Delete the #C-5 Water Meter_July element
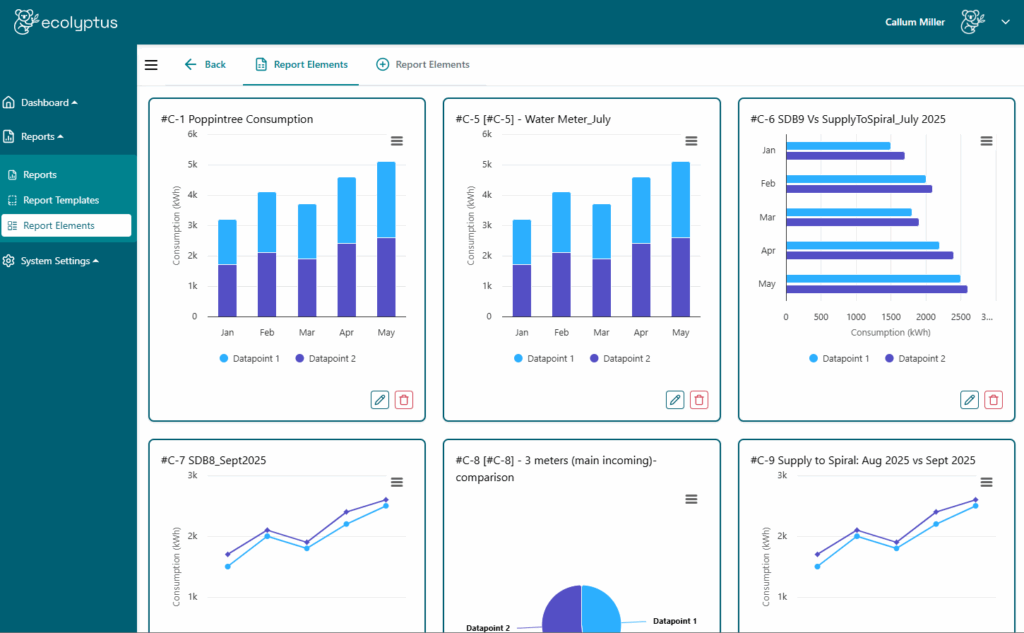This screenshot has width=1024, height=633. coord(699,400)
